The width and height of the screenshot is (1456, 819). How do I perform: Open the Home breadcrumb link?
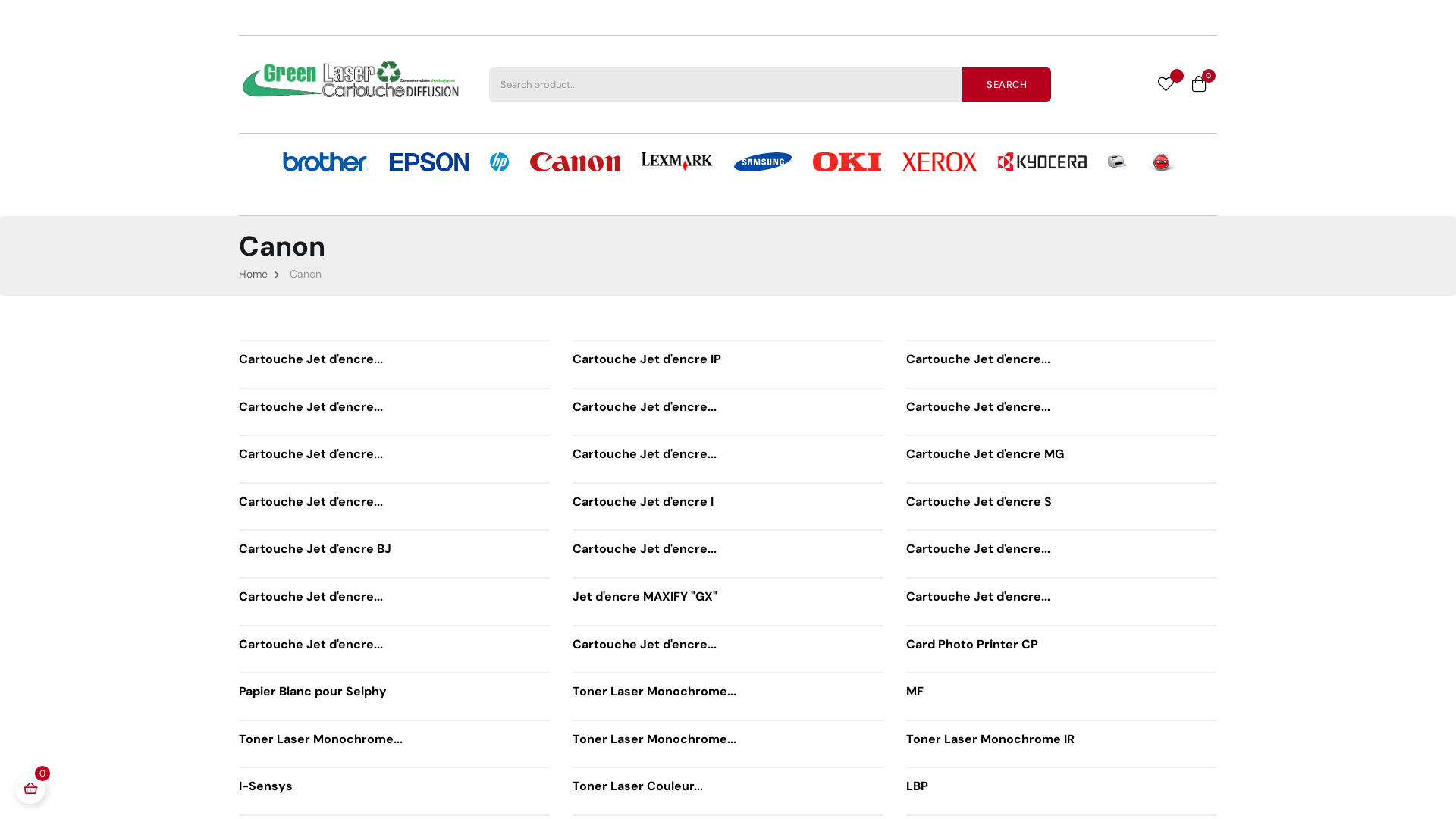coord(253,274)
